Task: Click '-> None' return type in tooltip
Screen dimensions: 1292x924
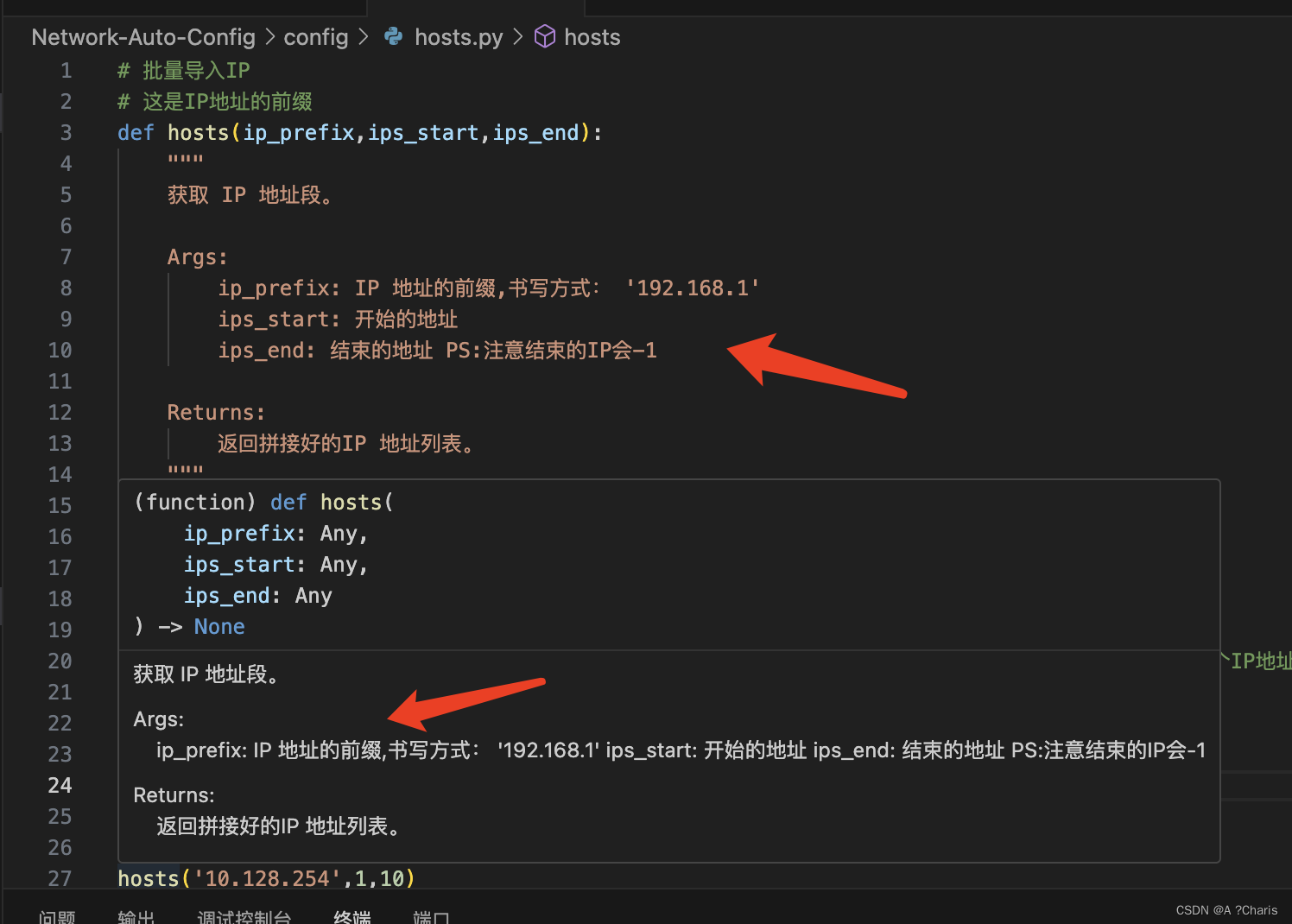Action: (x=202, y=627)
